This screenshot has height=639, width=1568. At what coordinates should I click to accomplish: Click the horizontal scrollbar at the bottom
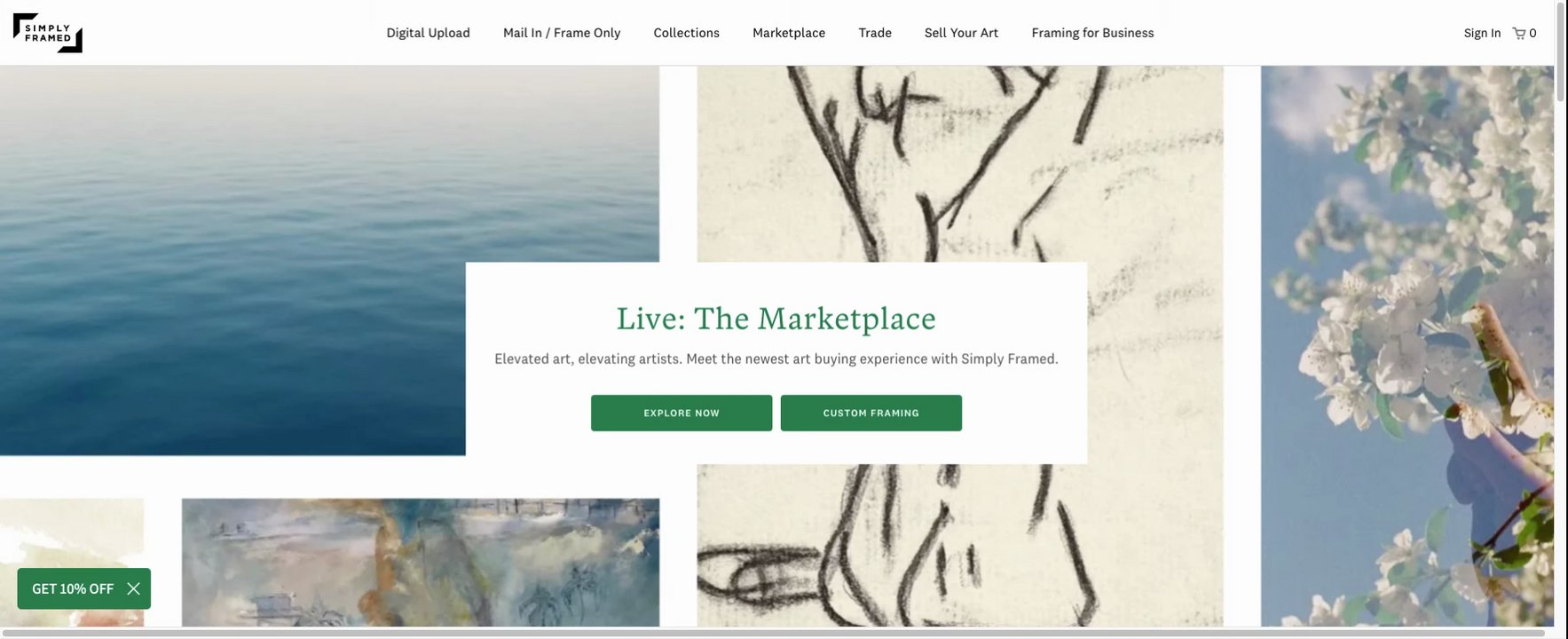point(772,633)
